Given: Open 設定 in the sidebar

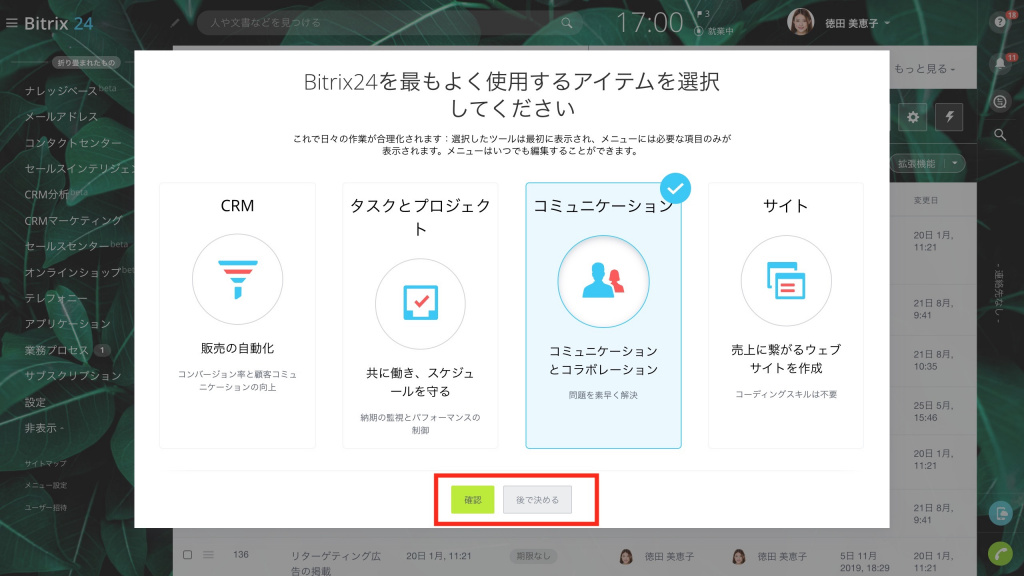Looking at the screenshot, I should [x=35, y=402].
